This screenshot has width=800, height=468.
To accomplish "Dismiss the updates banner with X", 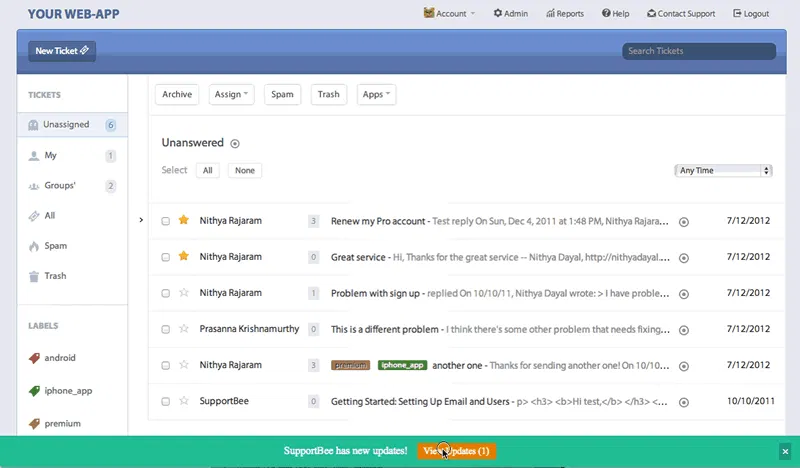I will pyautogui.click(x=785, y=451).
